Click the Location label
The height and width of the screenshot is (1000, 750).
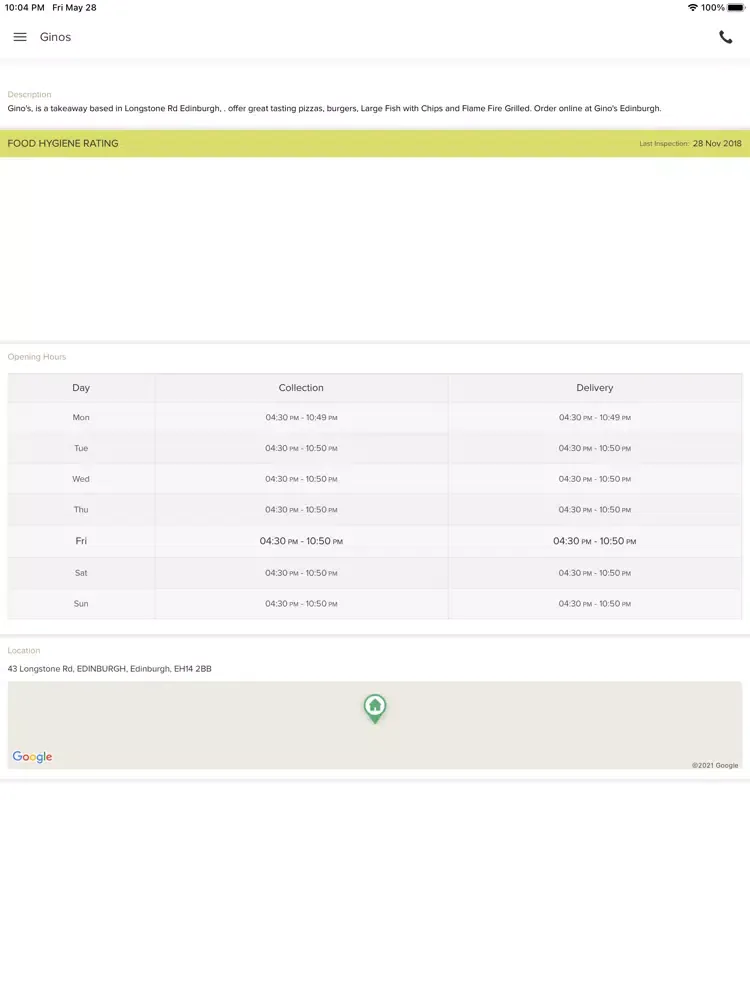click(x=24, y=651)
